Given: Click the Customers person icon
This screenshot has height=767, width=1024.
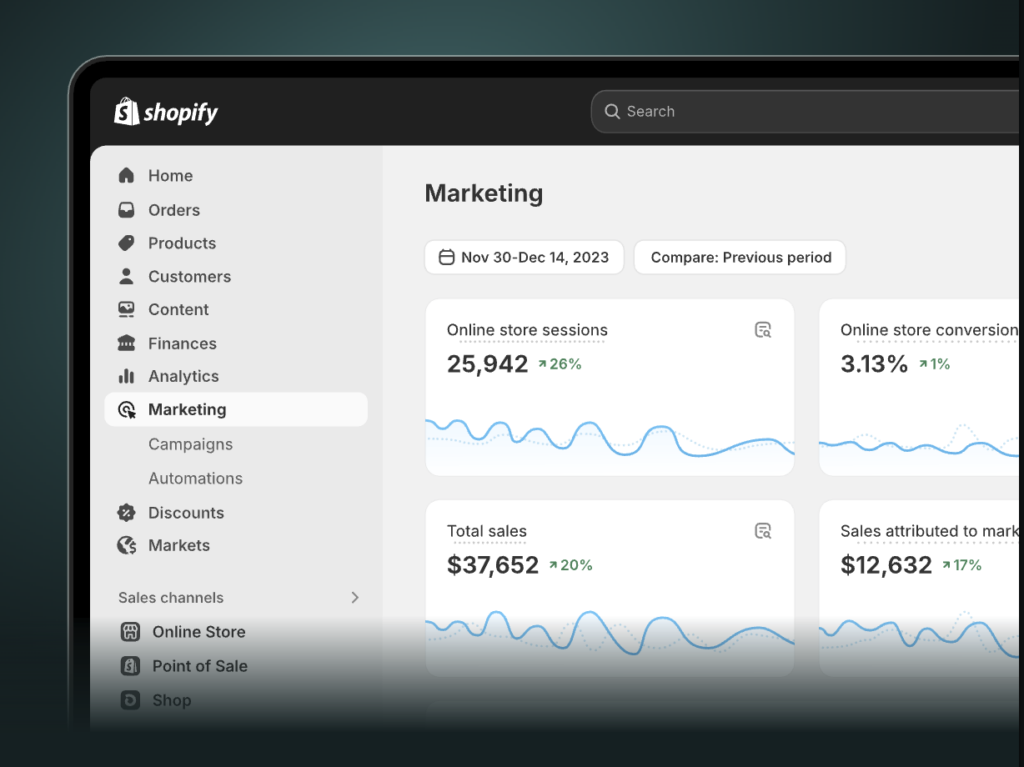Looking at the screenshot, I should click(x=126, y=276).
